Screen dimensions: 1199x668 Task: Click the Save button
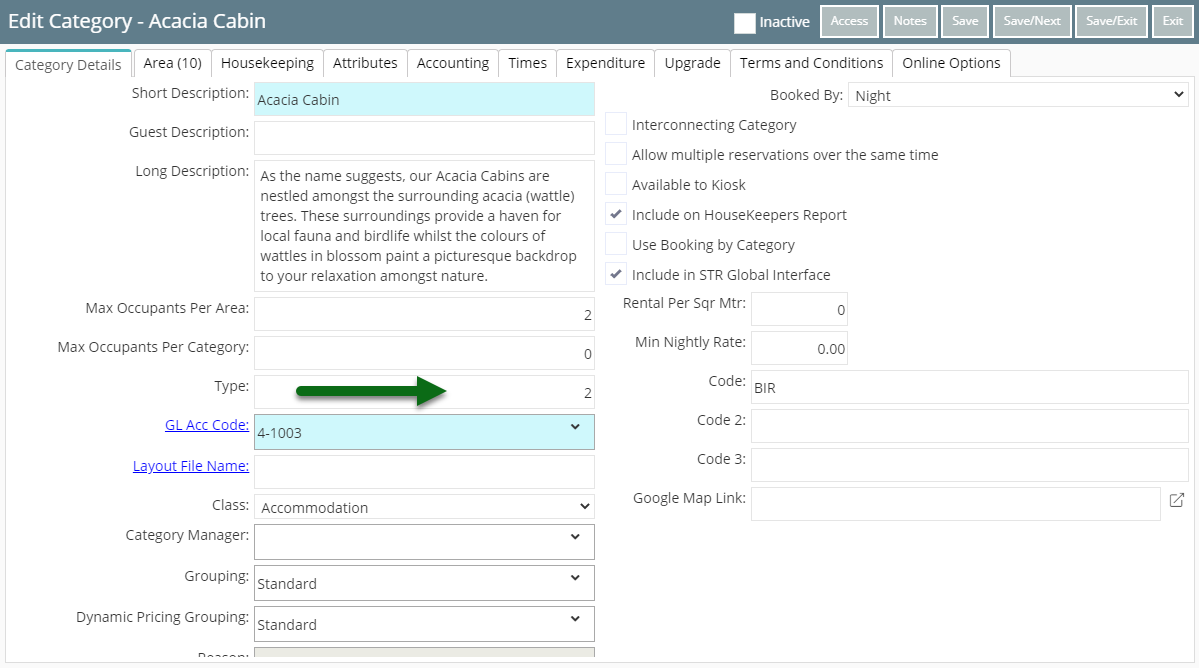[965, 21]
